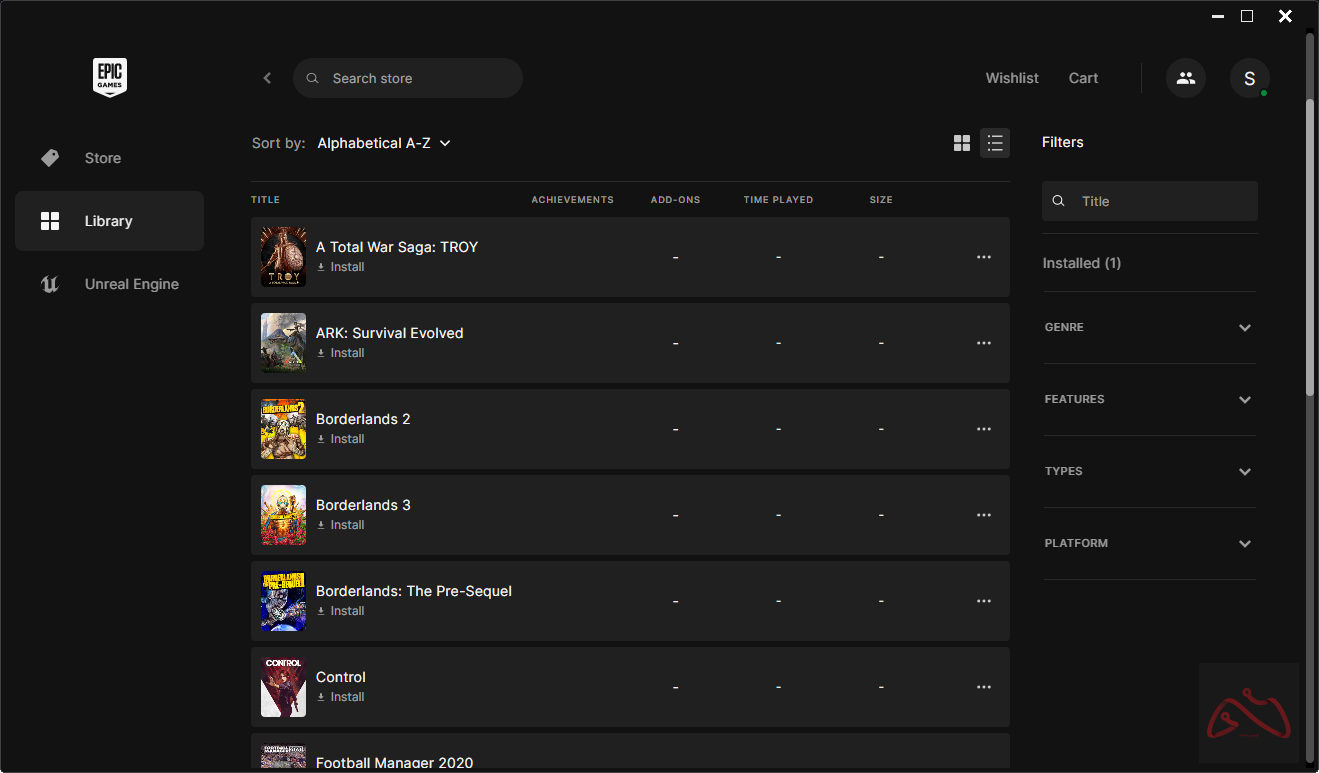Click the Epic Games logo
Screen dimensions: 1319x773
pos(110,77)
